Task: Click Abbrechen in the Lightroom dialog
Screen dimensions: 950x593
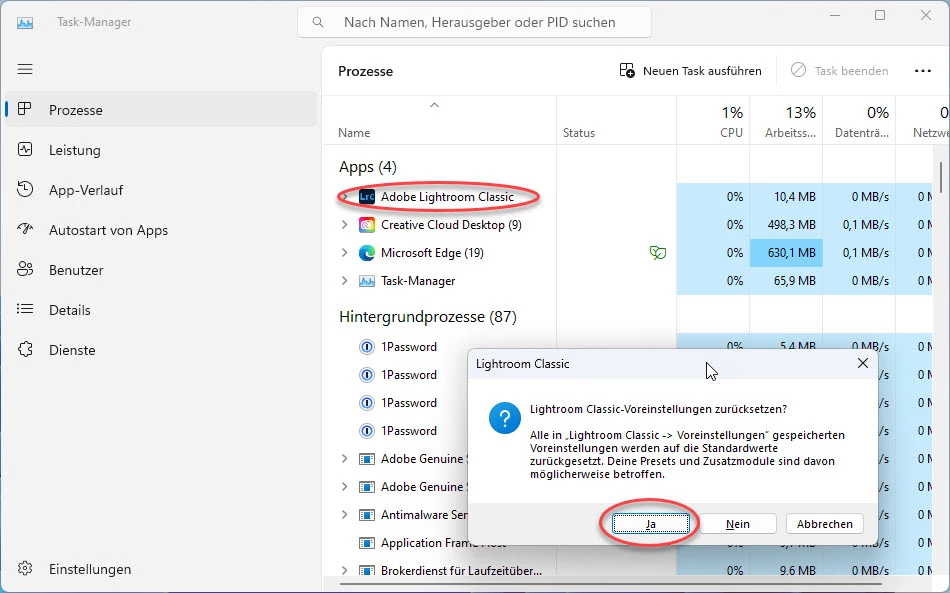Action: [825, 524]
